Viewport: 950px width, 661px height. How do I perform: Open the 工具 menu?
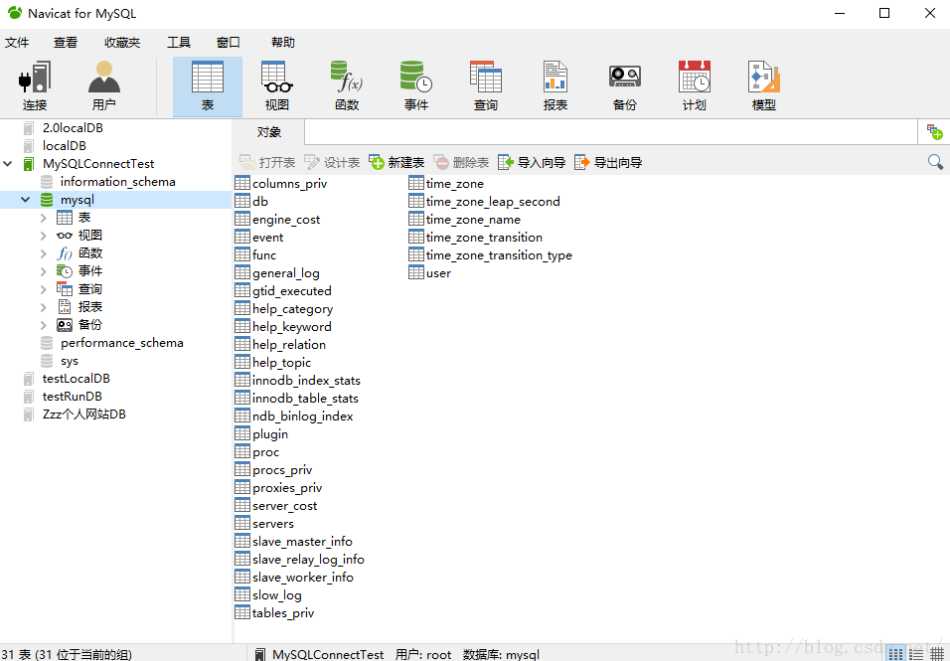pos(179,42)
